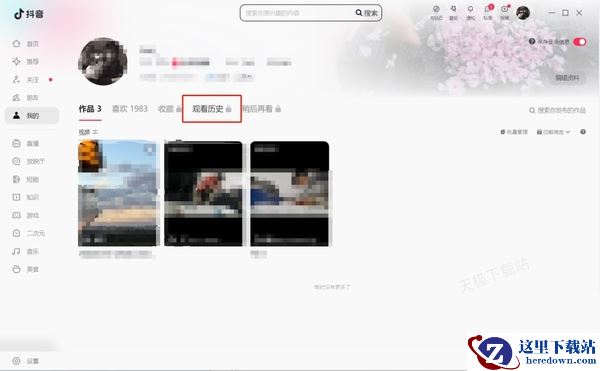Screen dimensions: 600x371
Task: Open the 首页 home item in sidebar
Action: tap(26, 44)
